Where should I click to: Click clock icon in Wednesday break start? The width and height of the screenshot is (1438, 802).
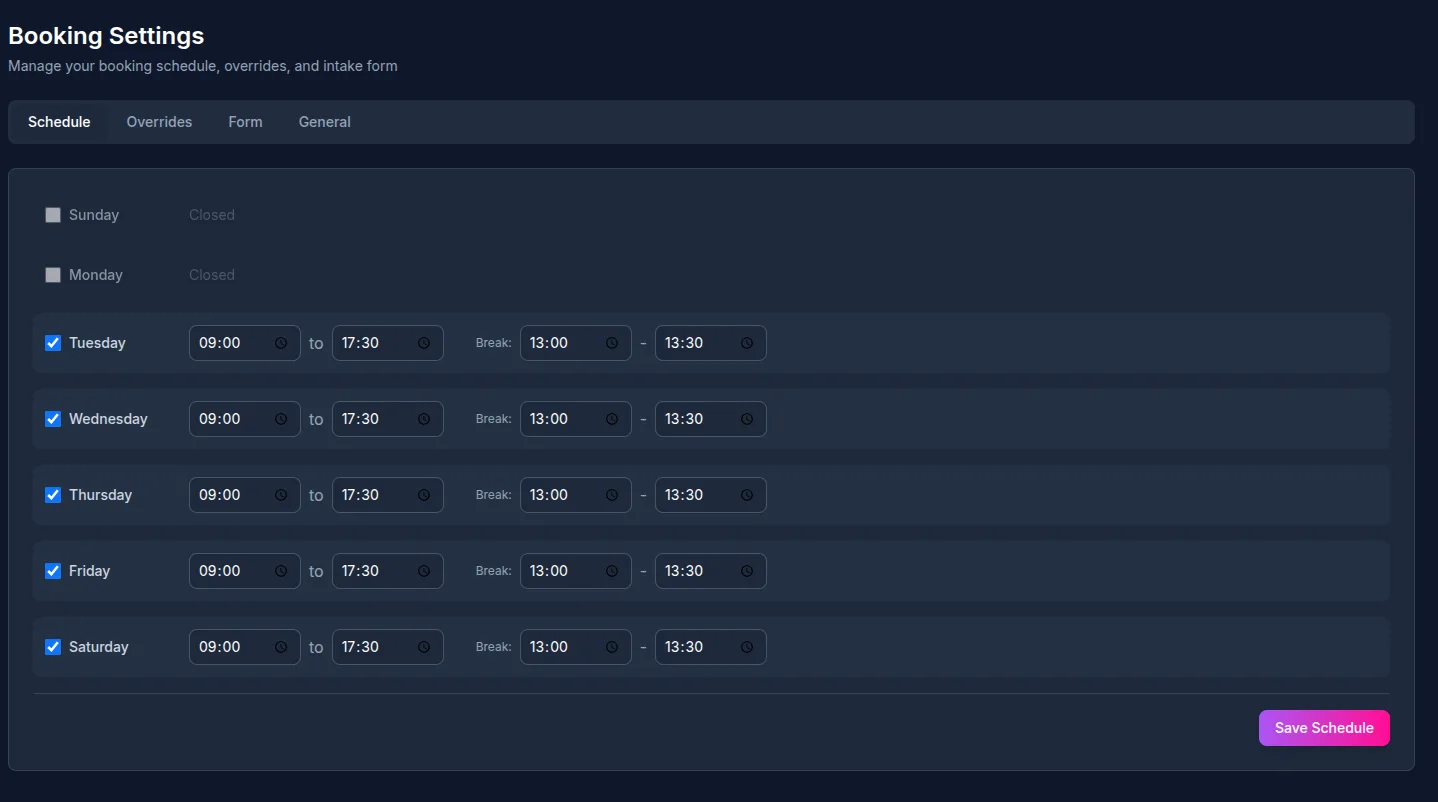tap(612, 419)
